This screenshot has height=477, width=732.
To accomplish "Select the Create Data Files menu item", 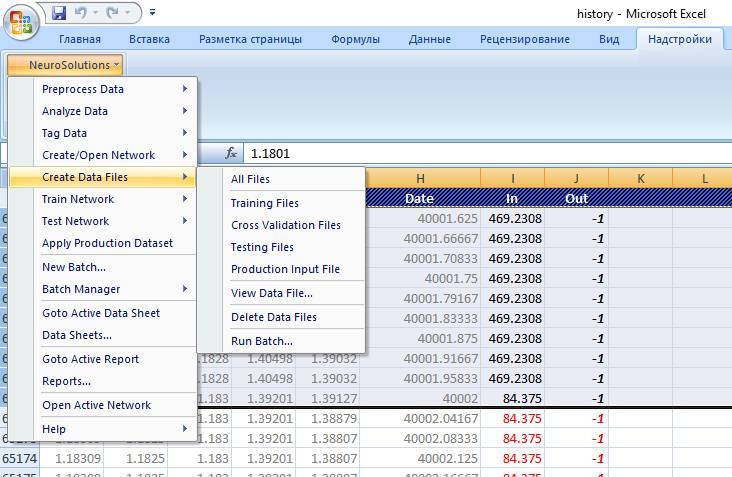I will pos(102,177).
